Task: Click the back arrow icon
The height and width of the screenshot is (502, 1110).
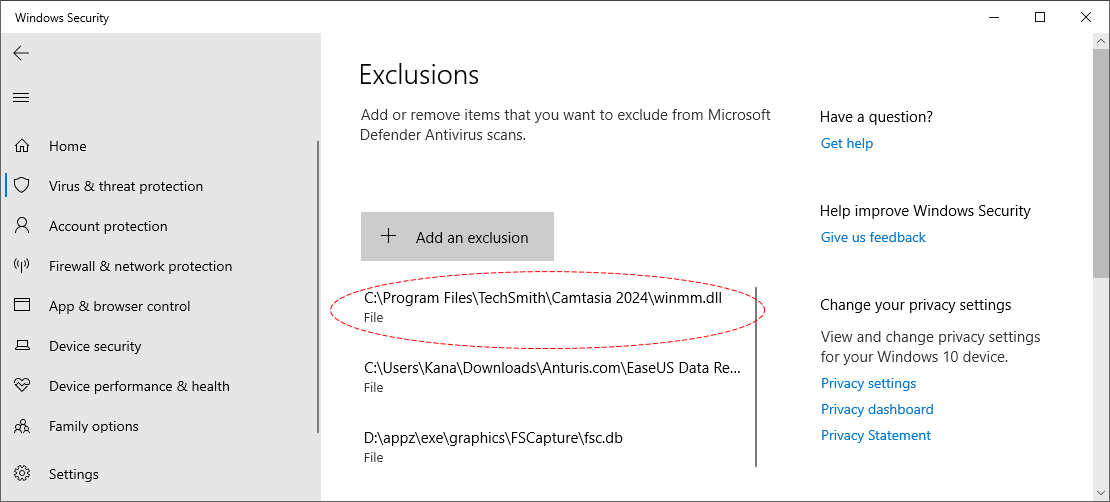Action: tap(21, 53)
